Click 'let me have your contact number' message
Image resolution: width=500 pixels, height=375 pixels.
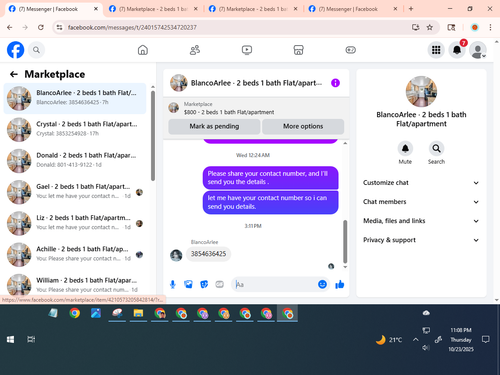pyautogui.click(x=270, y=202)
